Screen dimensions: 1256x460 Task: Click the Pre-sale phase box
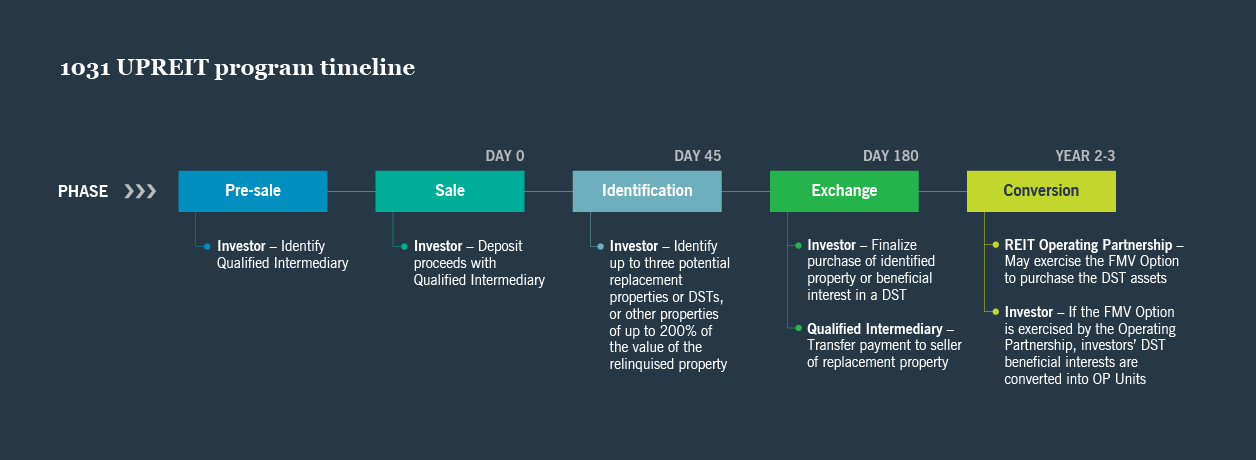click(252, 191)
